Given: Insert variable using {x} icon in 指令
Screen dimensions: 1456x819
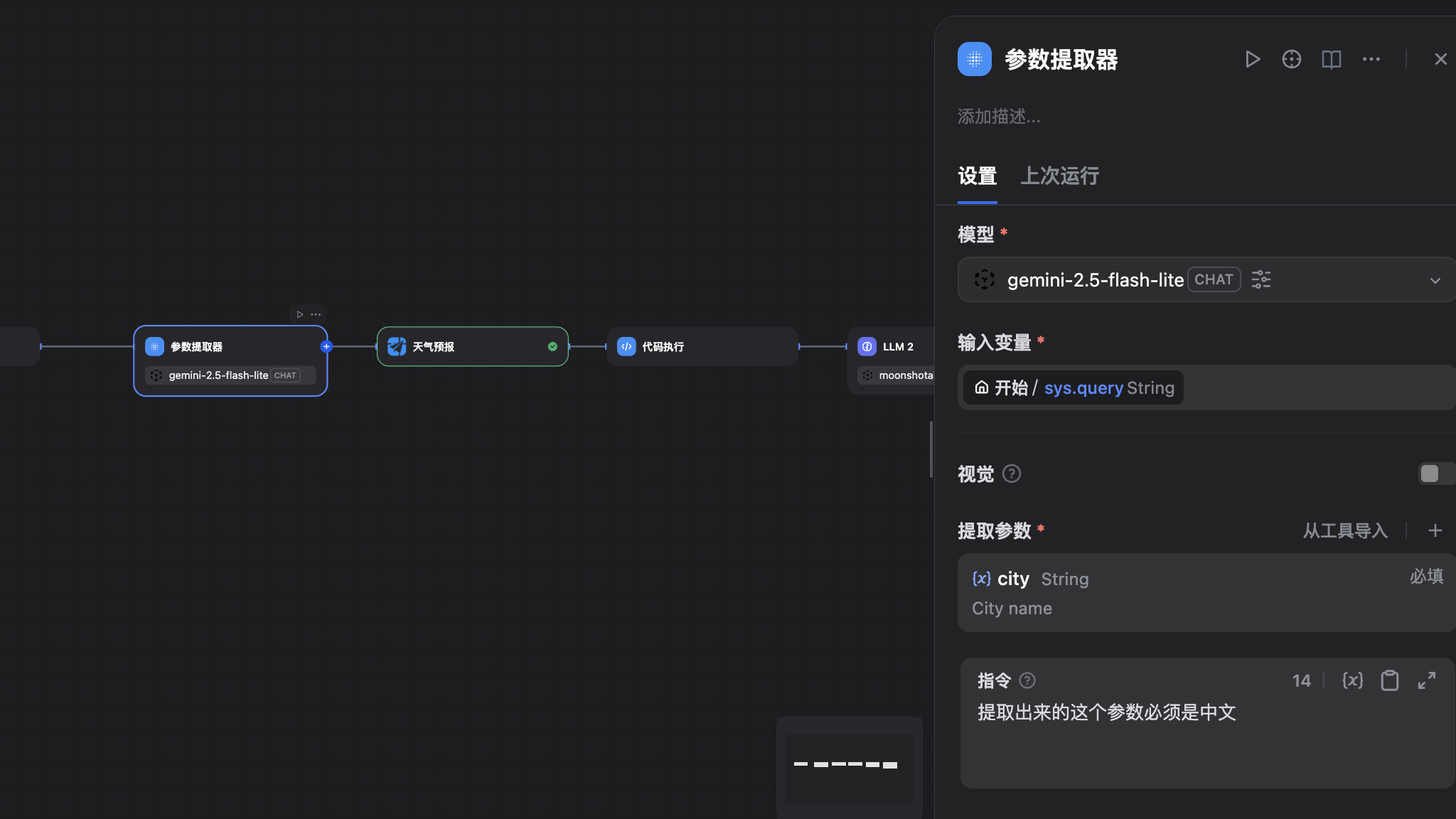Looking at the screenshot, I should 1353,680.
